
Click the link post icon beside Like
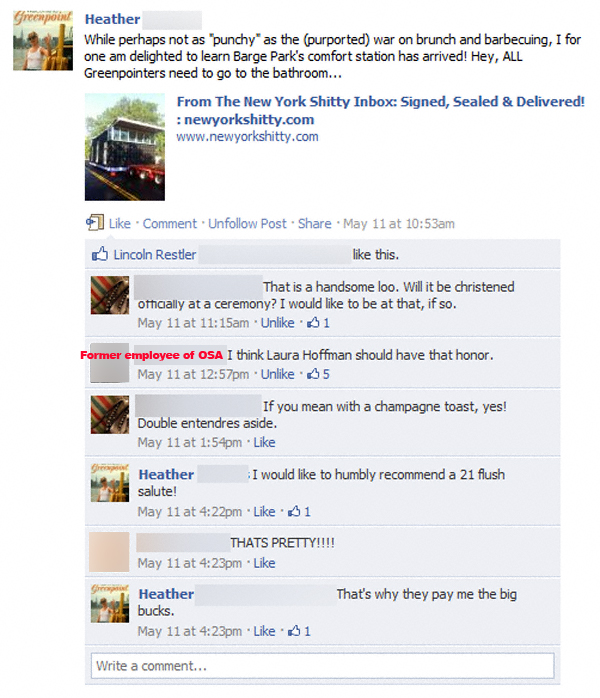click(x=95, y=222)
